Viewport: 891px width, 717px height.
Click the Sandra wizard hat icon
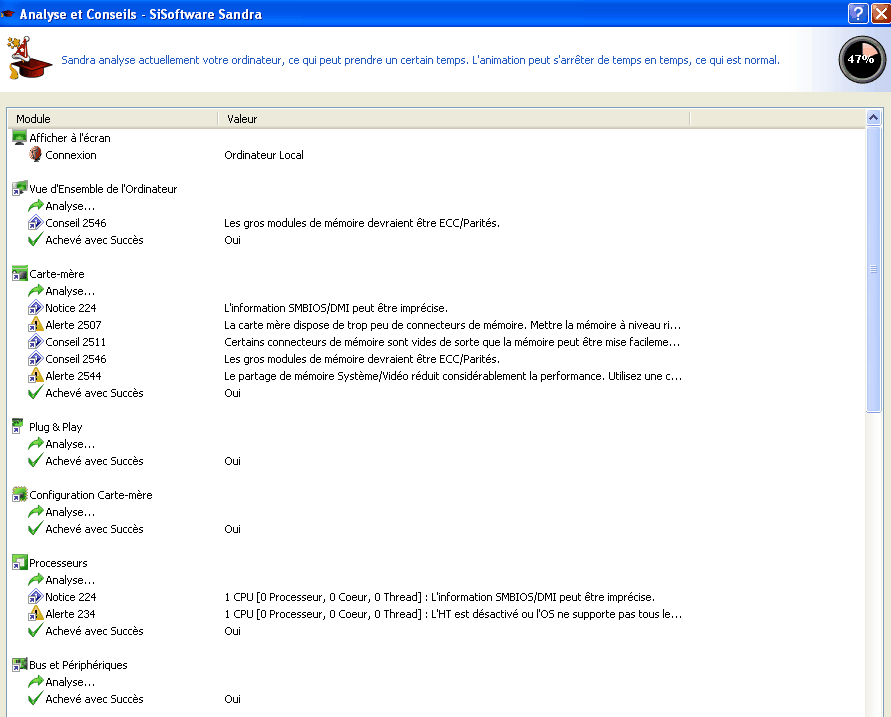28,57
